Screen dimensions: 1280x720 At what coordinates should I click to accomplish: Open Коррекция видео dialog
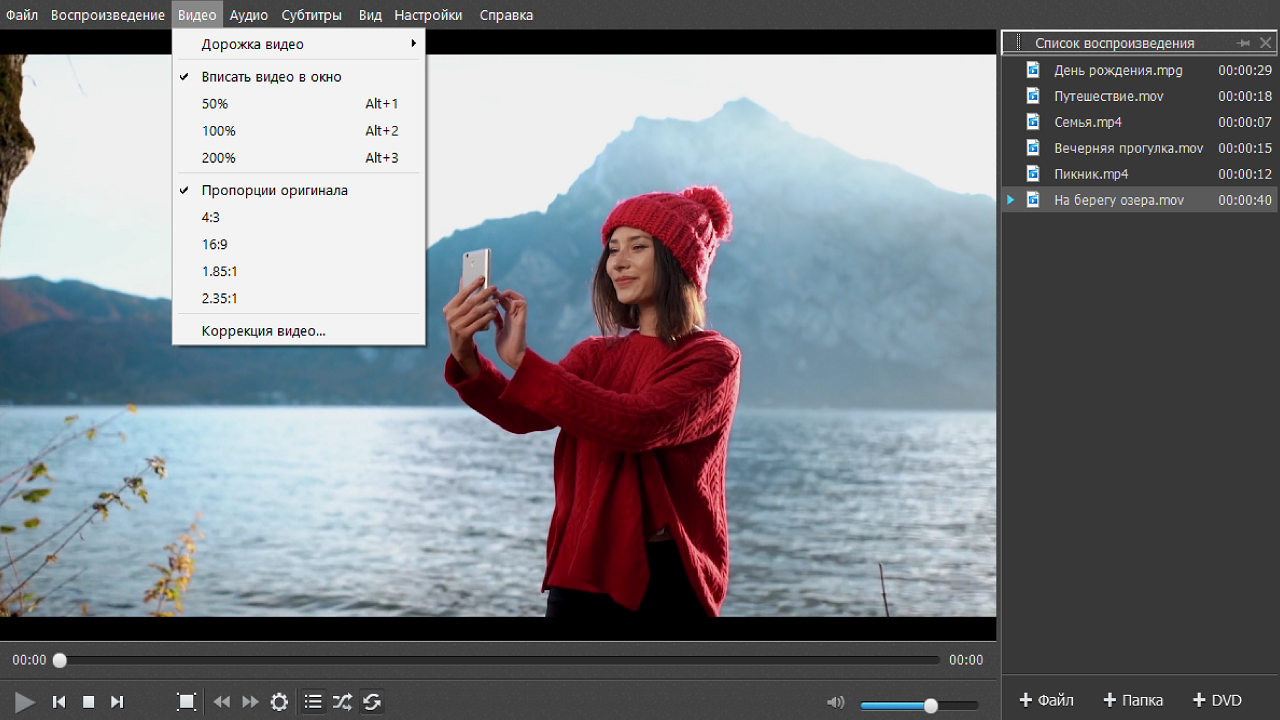click(299, 330)
